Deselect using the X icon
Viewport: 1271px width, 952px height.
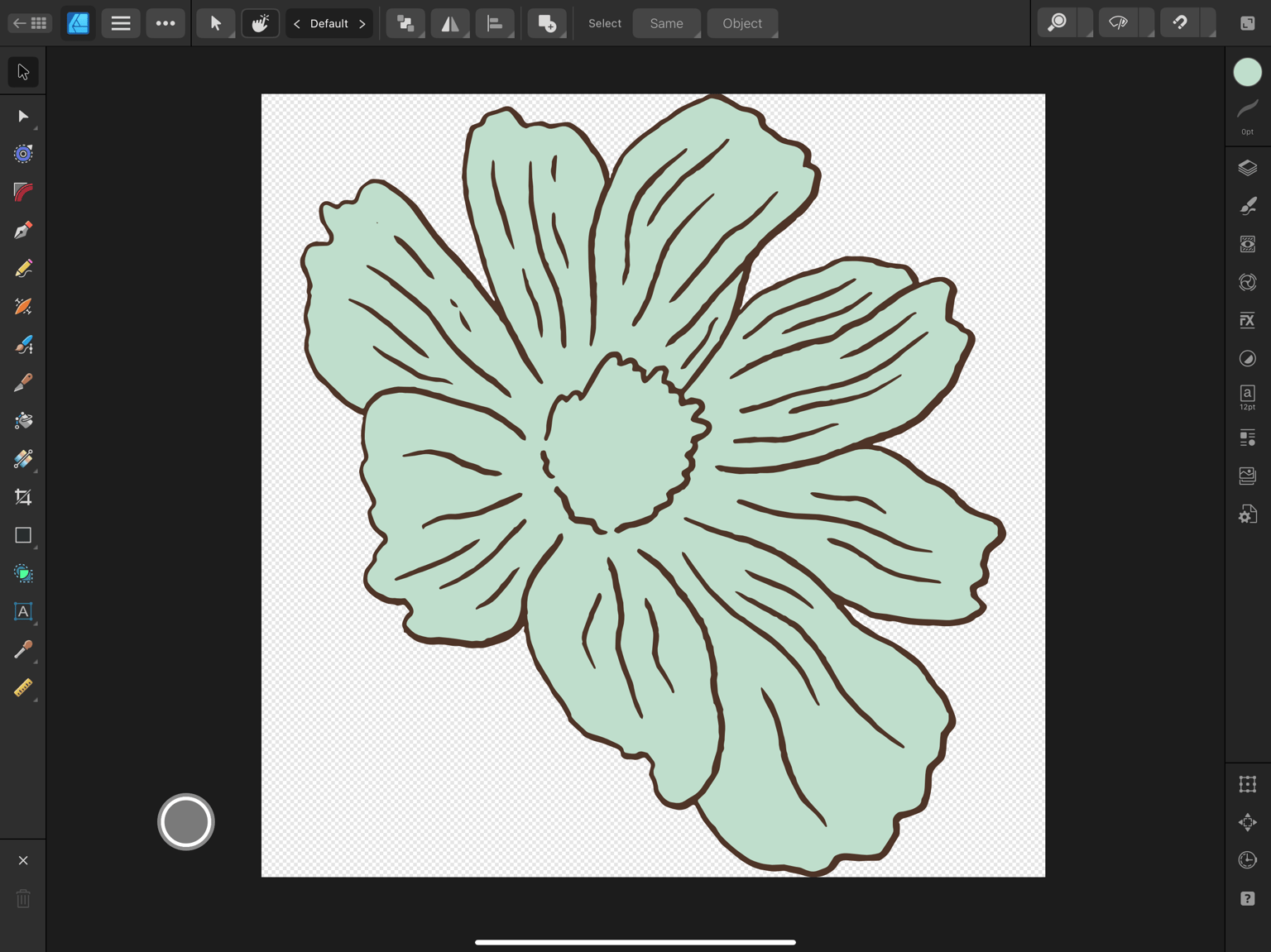(23, 860)
